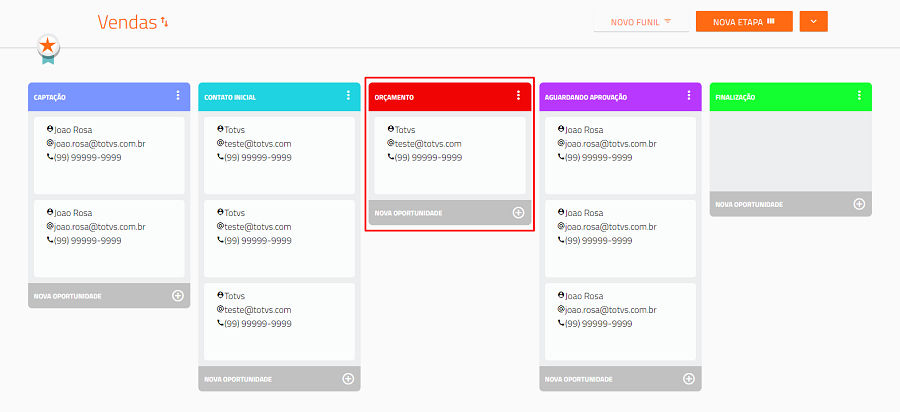Viewport: 900px width, 412px height.
Task: Open the Totvs card in Orçamento column
Action: tap(450, 156)
